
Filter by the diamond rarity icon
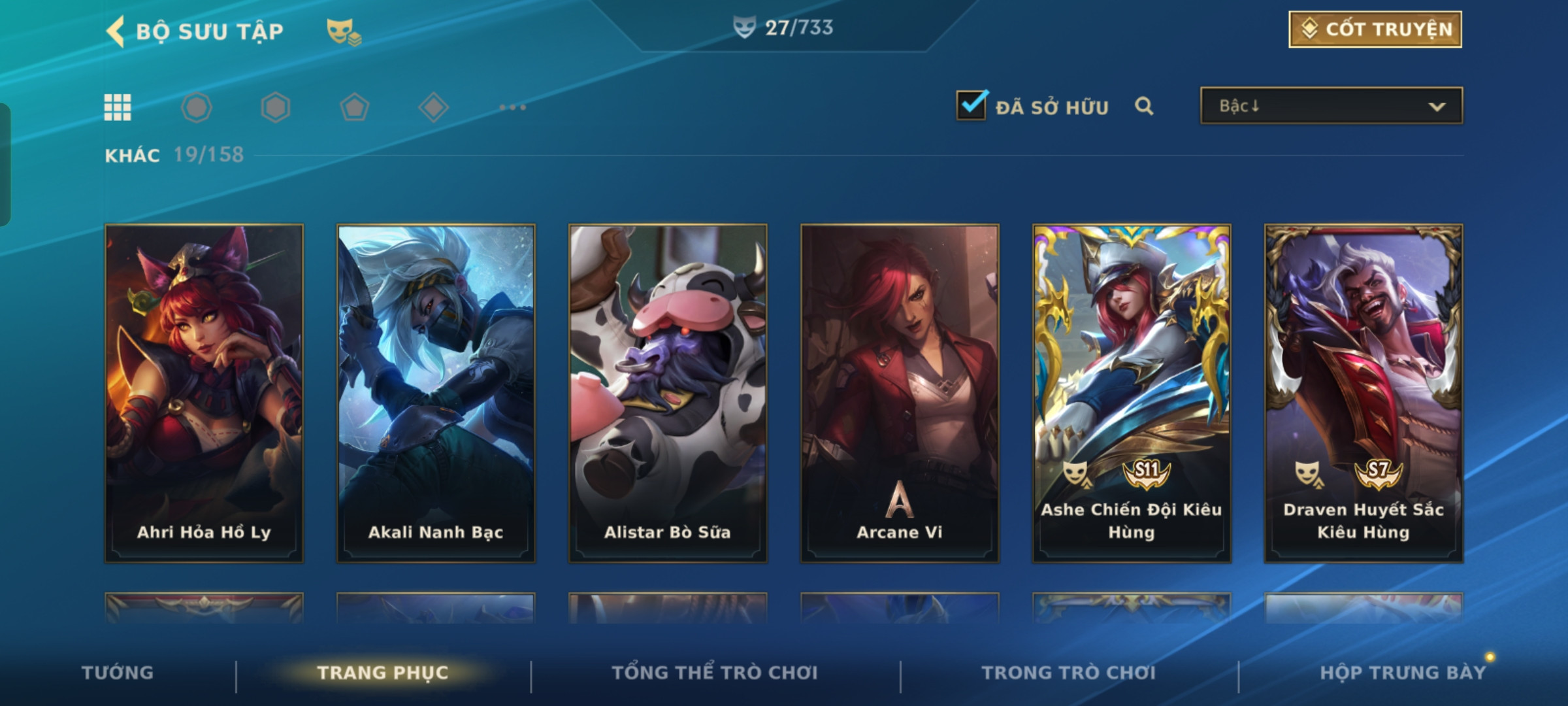434,107
